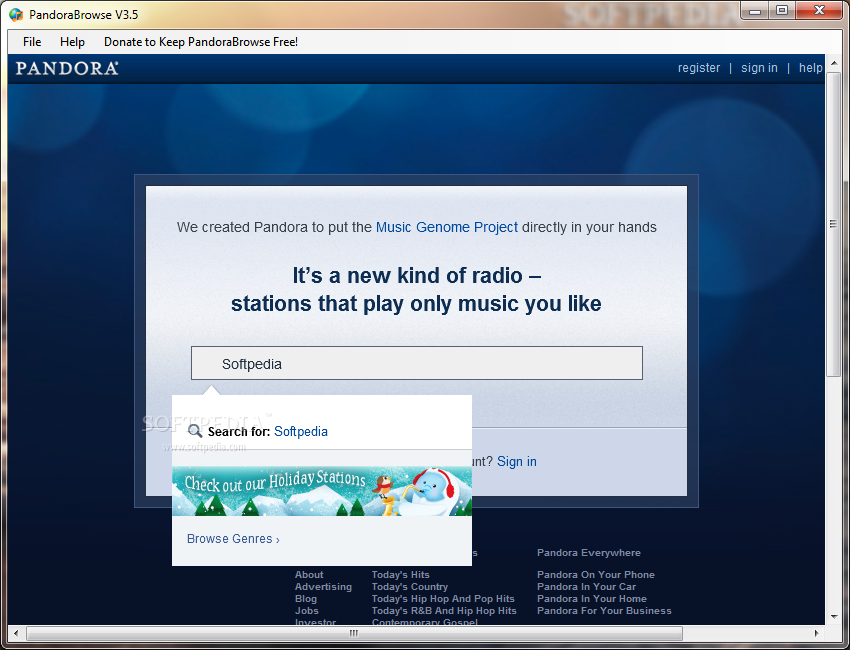
Task: Open Today's R&B And Hip Hop Hits
Action: [x=444, y=610]
